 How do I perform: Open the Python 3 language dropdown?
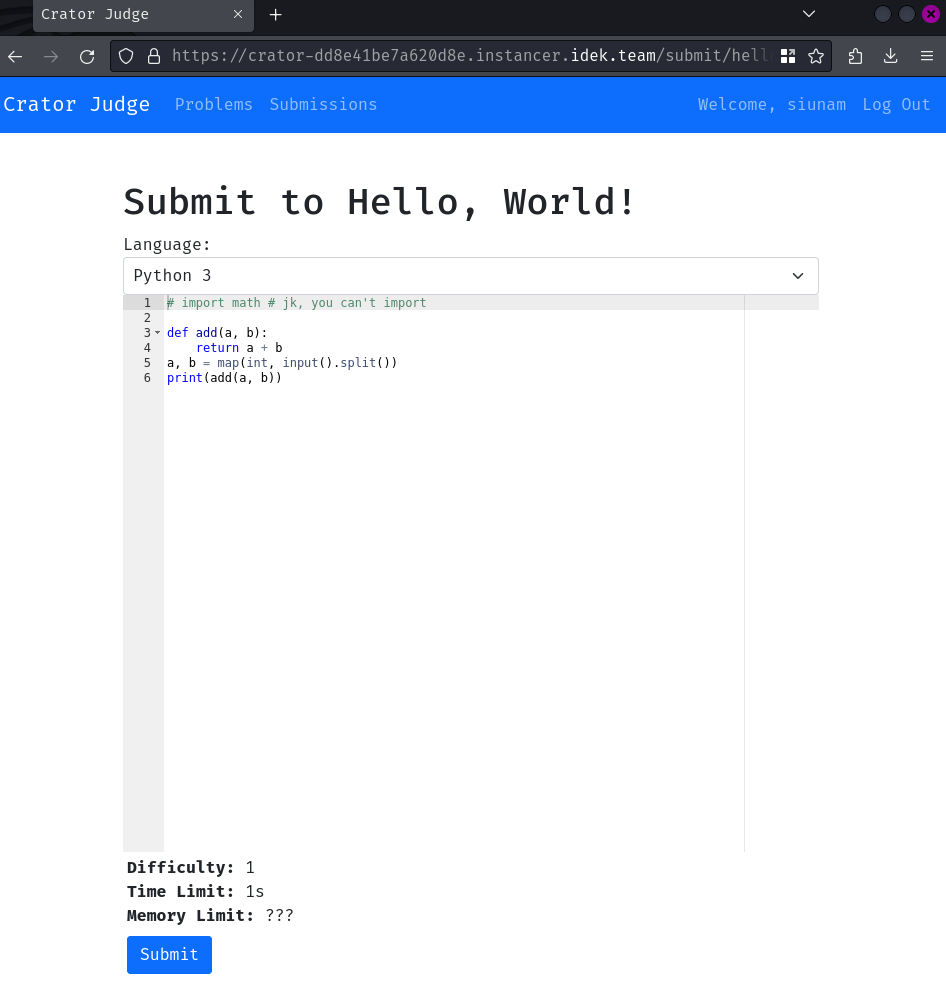(471, 276)
